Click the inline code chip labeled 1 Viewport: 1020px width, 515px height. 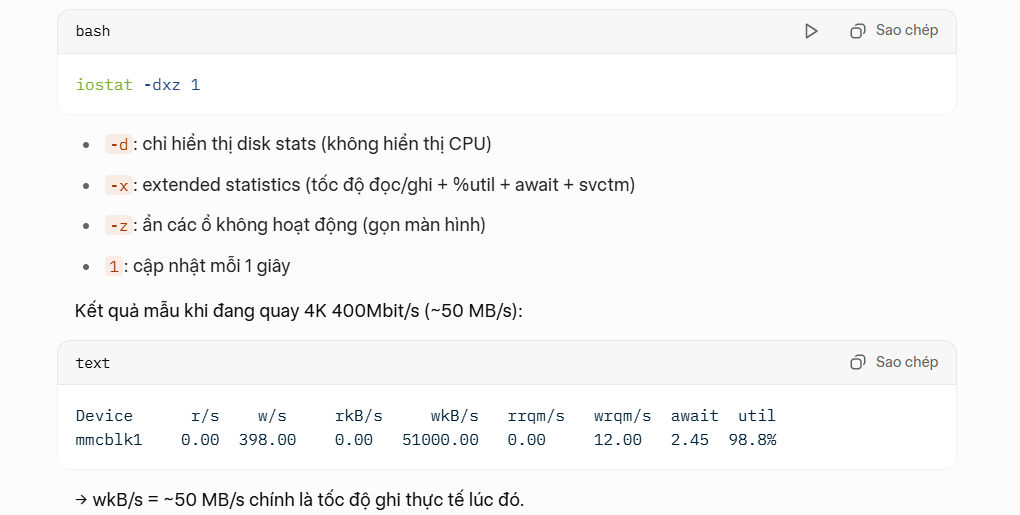(113, 266)
